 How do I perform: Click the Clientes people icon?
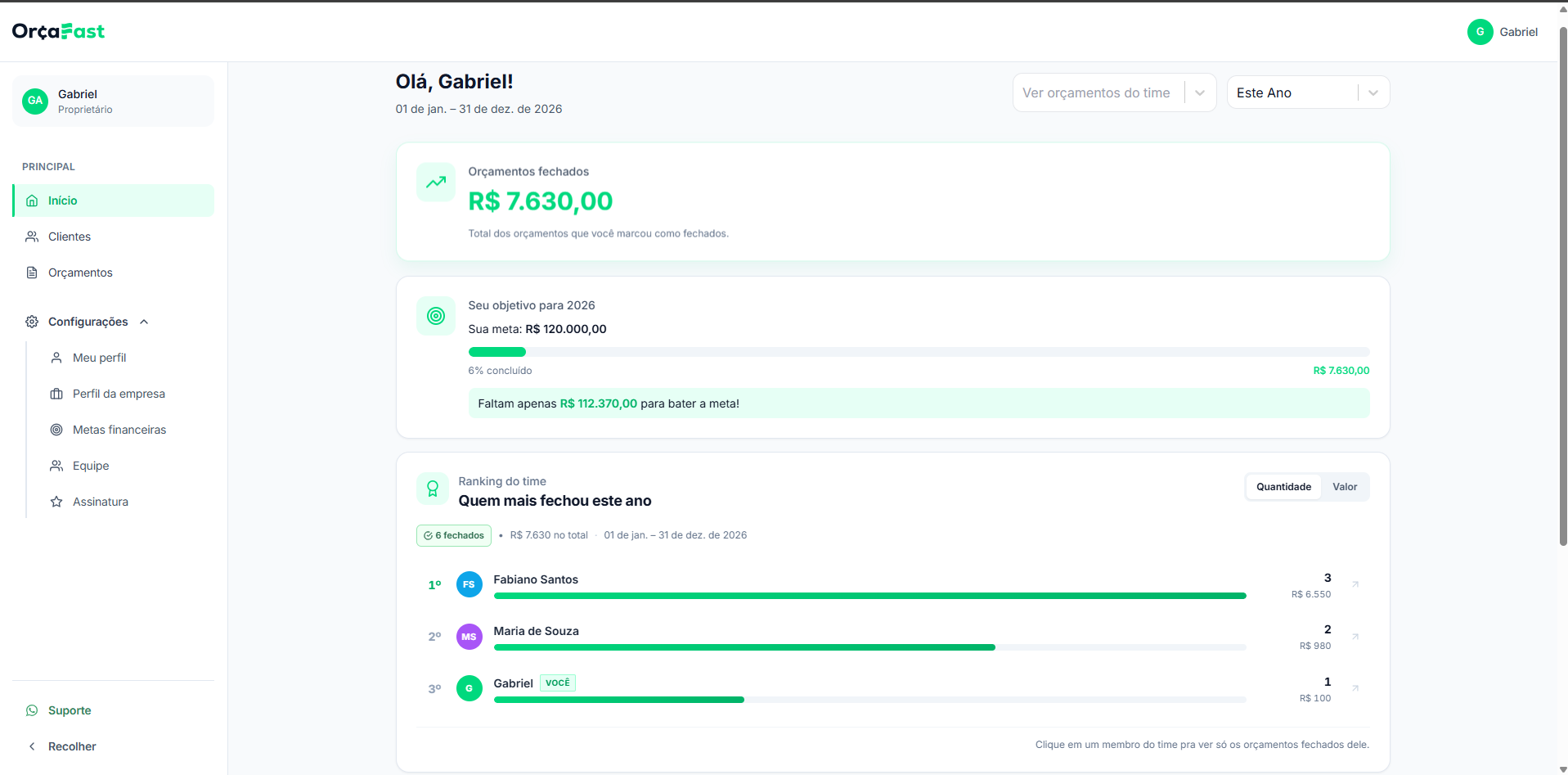tap(32, 237)
